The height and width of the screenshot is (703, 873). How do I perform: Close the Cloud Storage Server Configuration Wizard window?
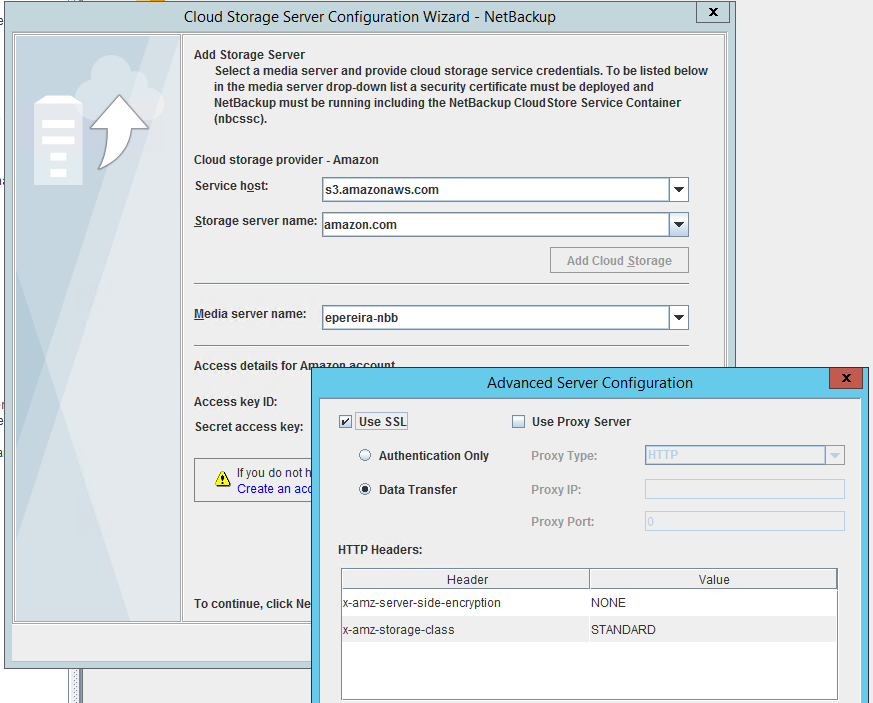[x=713, y=12]
